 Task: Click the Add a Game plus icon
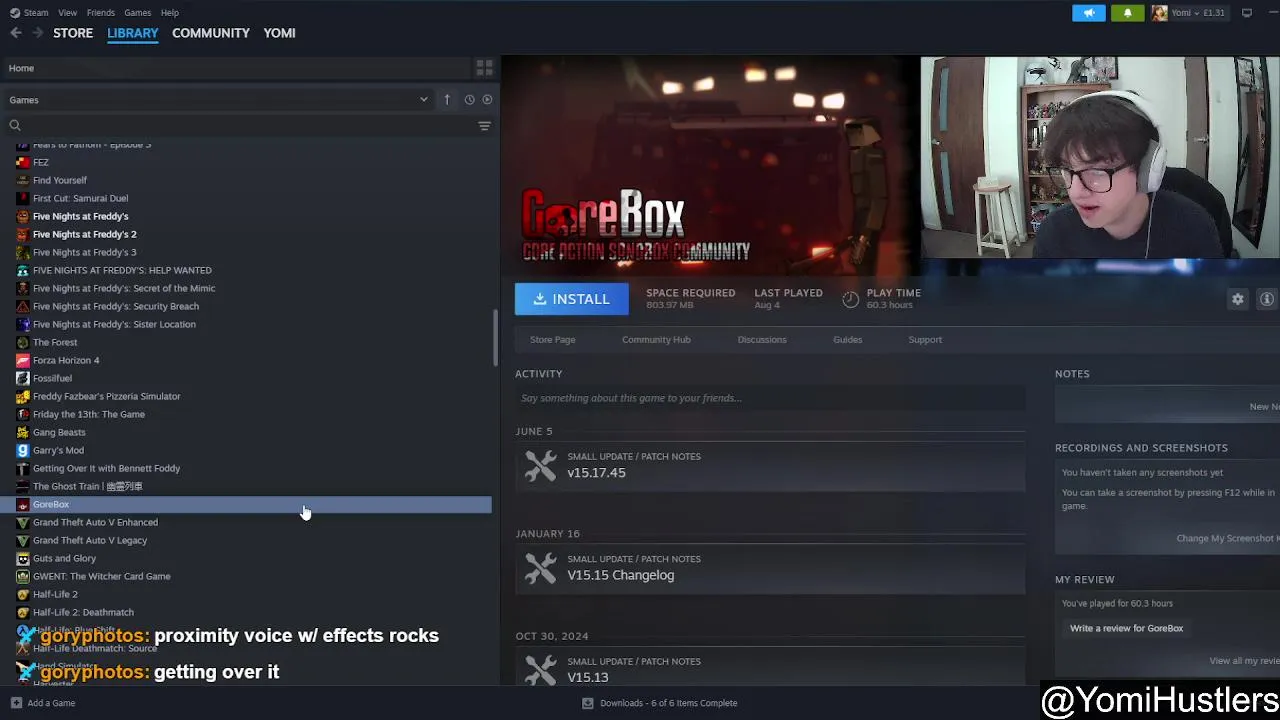[x=16, y=703]
